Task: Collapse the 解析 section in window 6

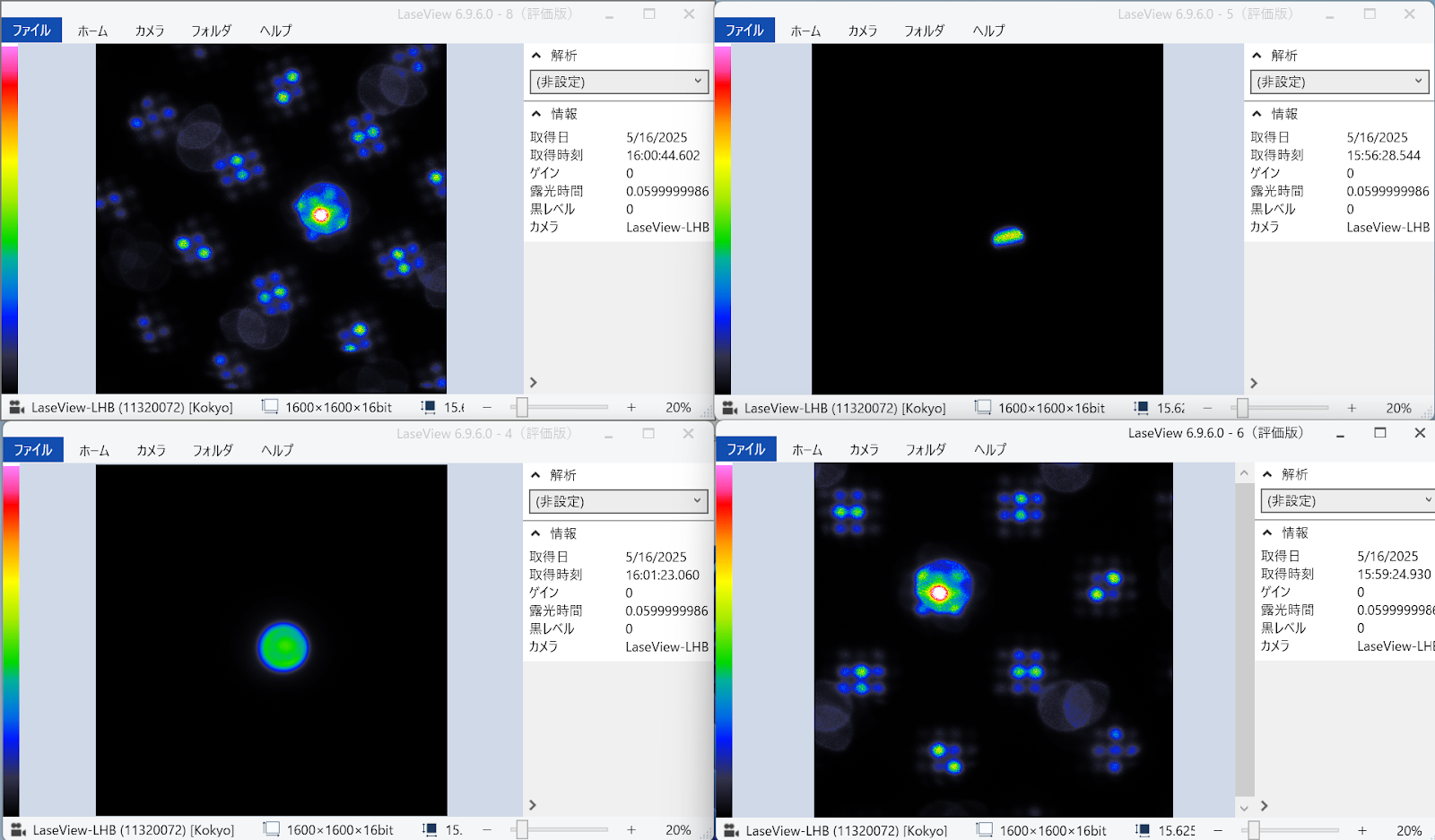Action: point(1267,474)
